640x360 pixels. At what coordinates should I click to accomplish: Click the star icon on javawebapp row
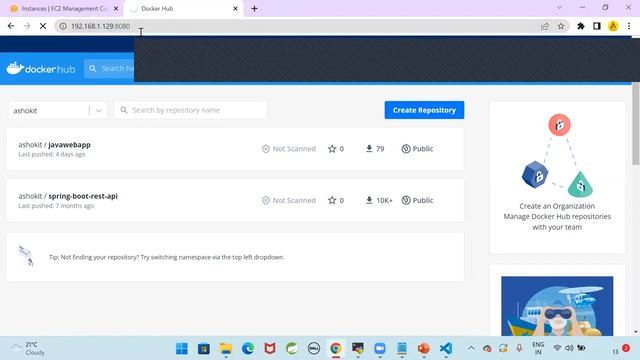pos(332,149)
